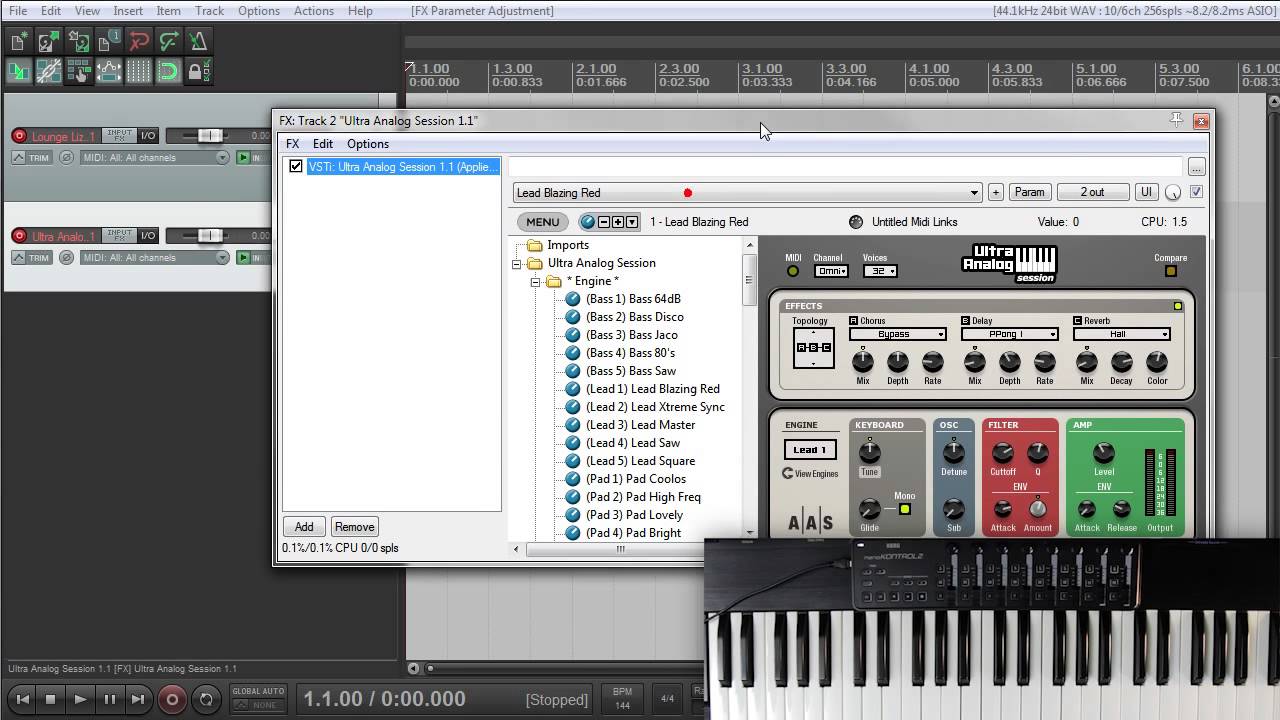Click the Add FX button
The image size is (1280, 720).
(x=304, y=527)
